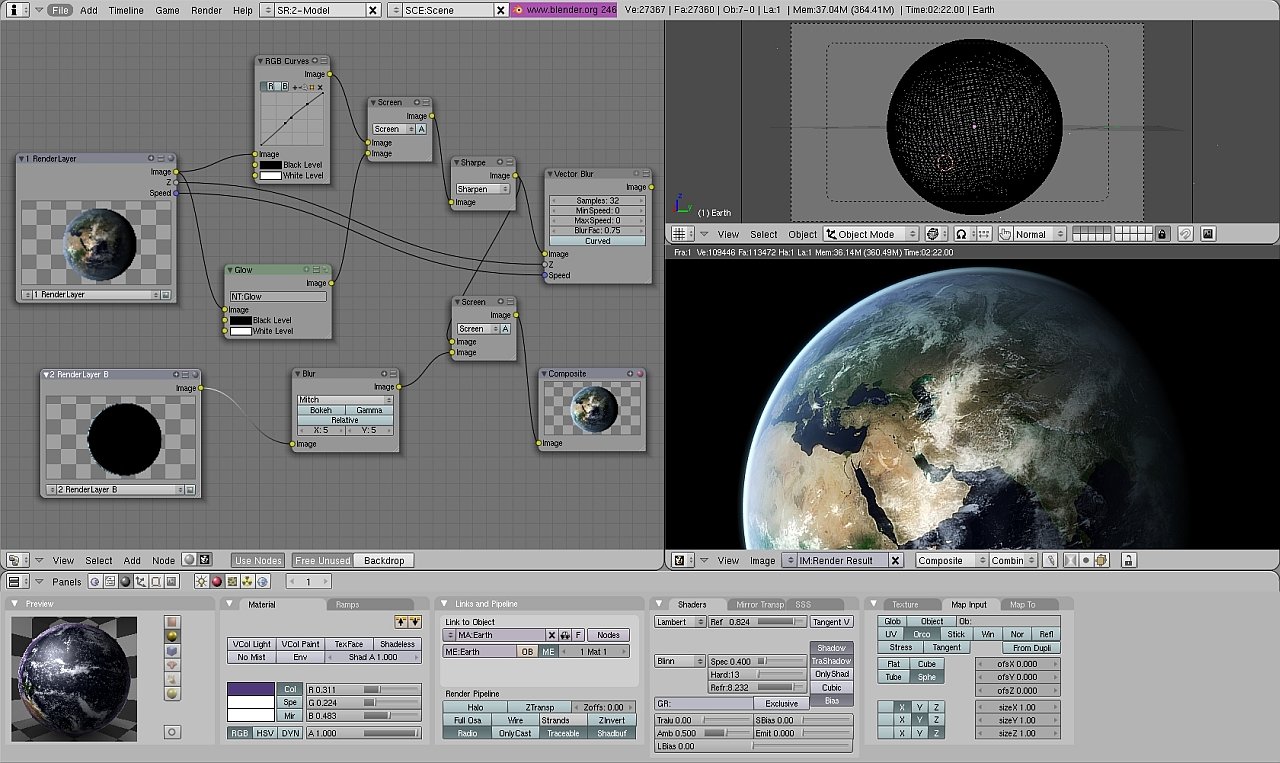Select the Lamp buttons sun icon

[x=201, y=581]
